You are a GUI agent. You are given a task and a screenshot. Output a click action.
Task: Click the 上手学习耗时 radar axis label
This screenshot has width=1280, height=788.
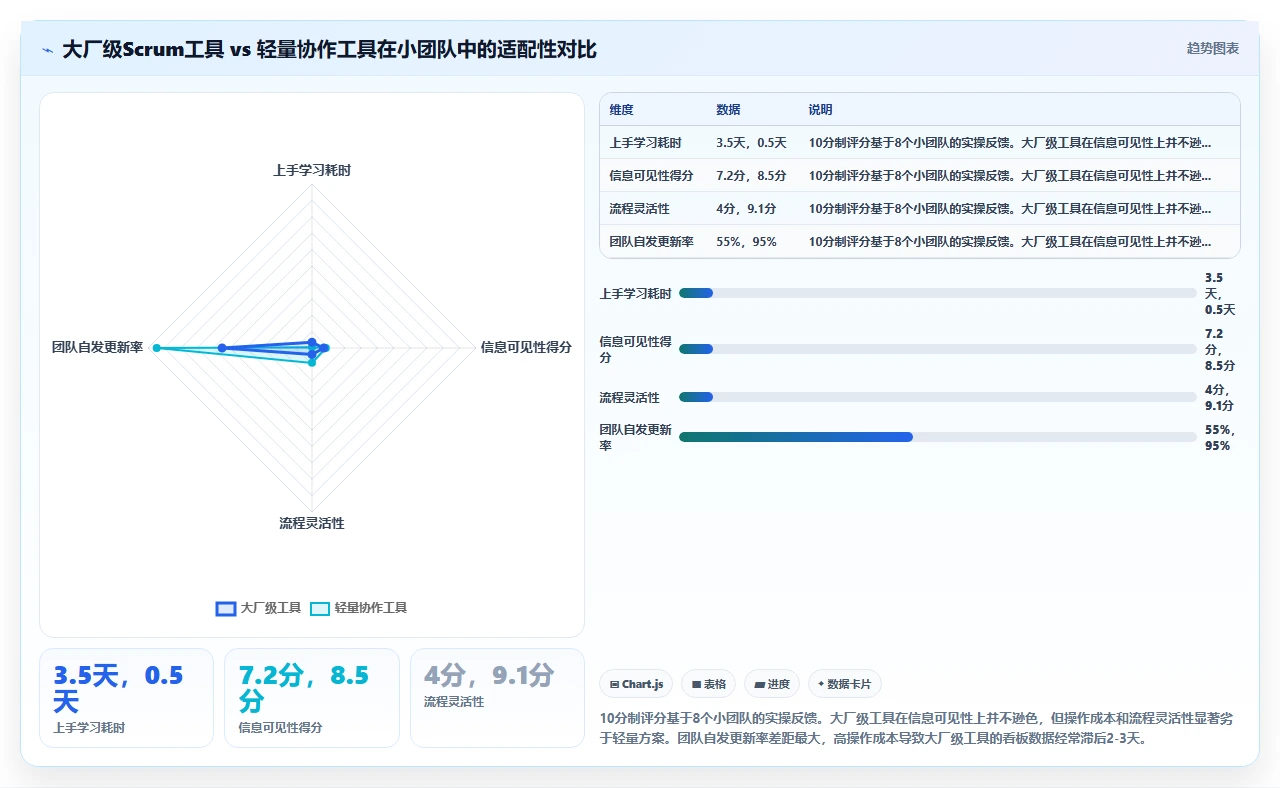pyautogui.click(x=312, y=170)
